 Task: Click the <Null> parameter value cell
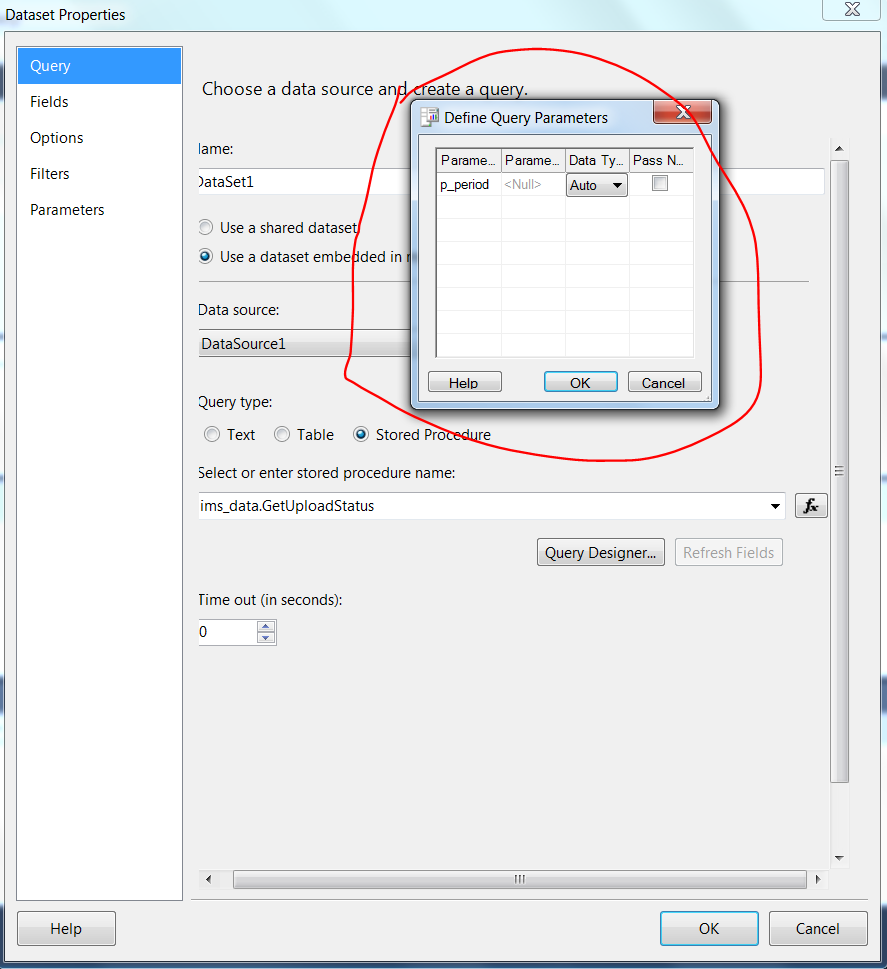(x=533, y=185)
